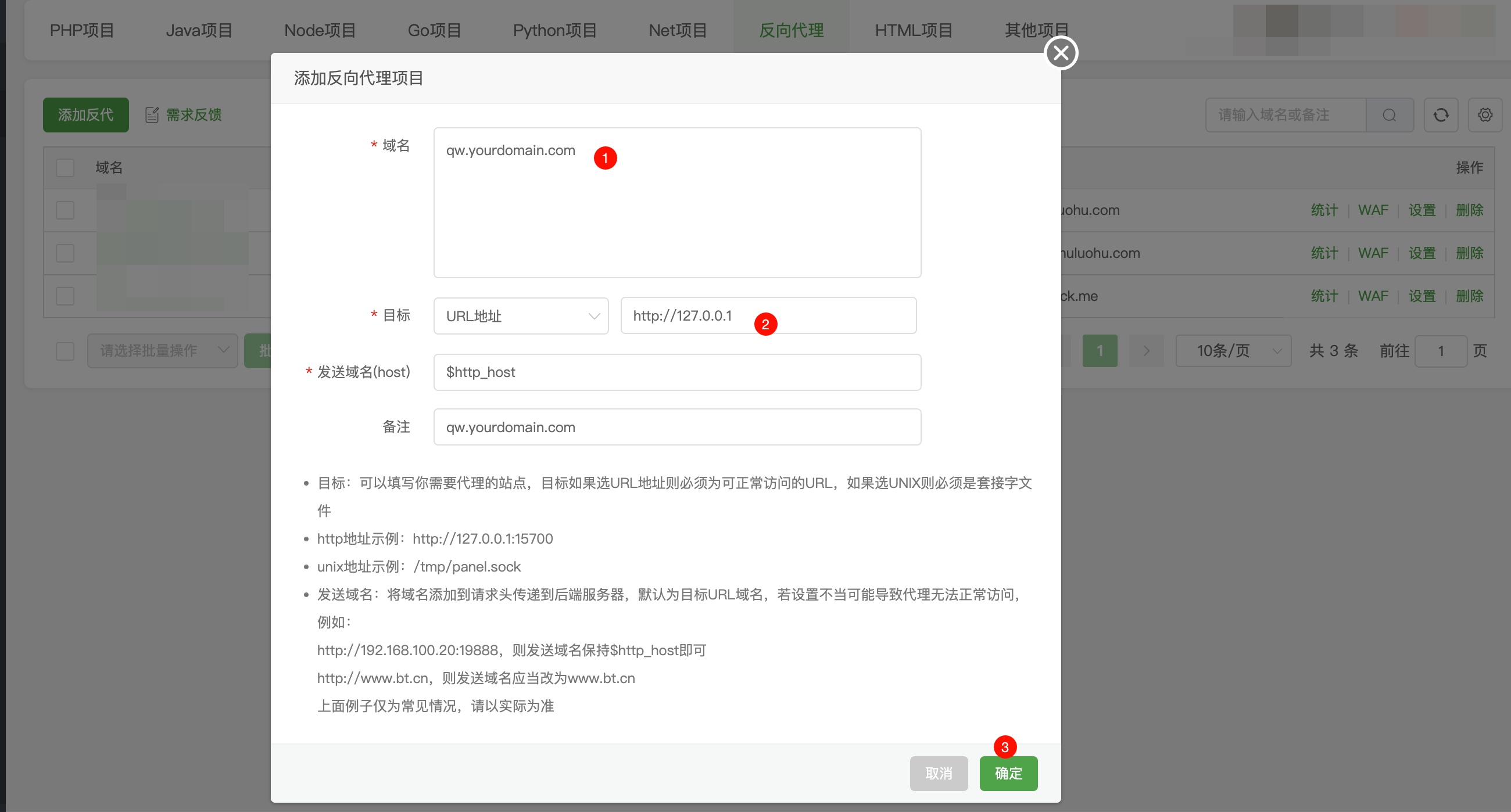Click WAF link in the last row
1511x812 pixels.
pyautogui.click(x=1373, y=296)
